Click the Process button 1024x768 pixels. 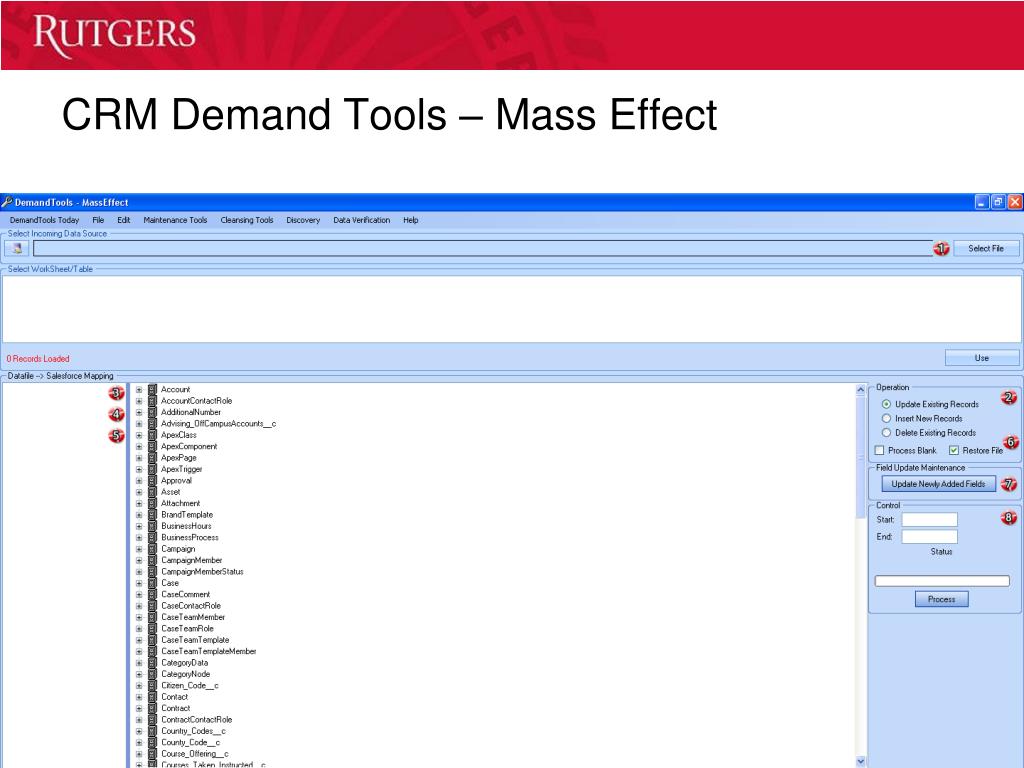(x=941, y=599)
